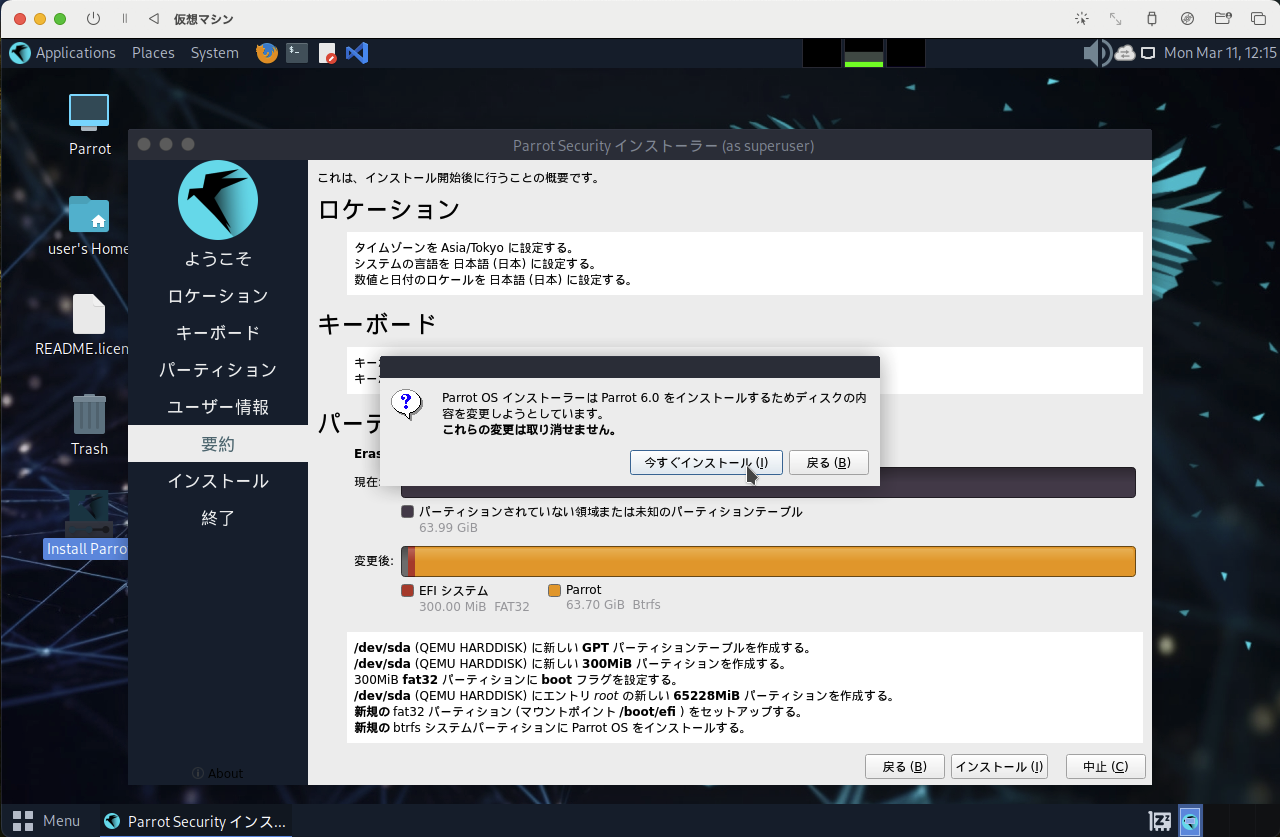
Task: Open the disc drive icon in the VM toolbar
Action: pyautogui.click(x=1187, y=19)
